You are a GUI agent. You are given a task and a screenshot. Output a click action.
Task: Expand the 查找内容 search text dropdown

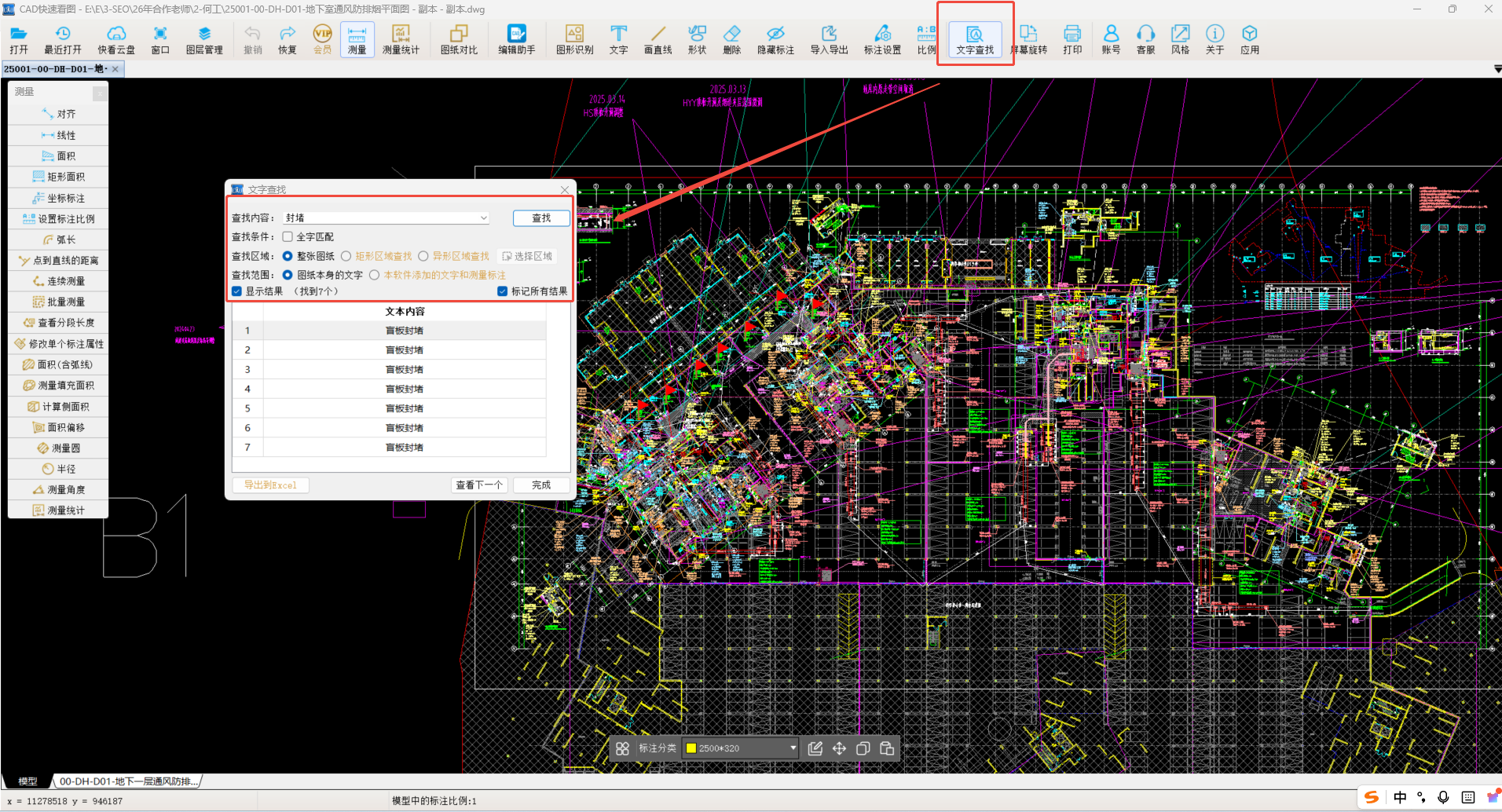coord(483,218)
